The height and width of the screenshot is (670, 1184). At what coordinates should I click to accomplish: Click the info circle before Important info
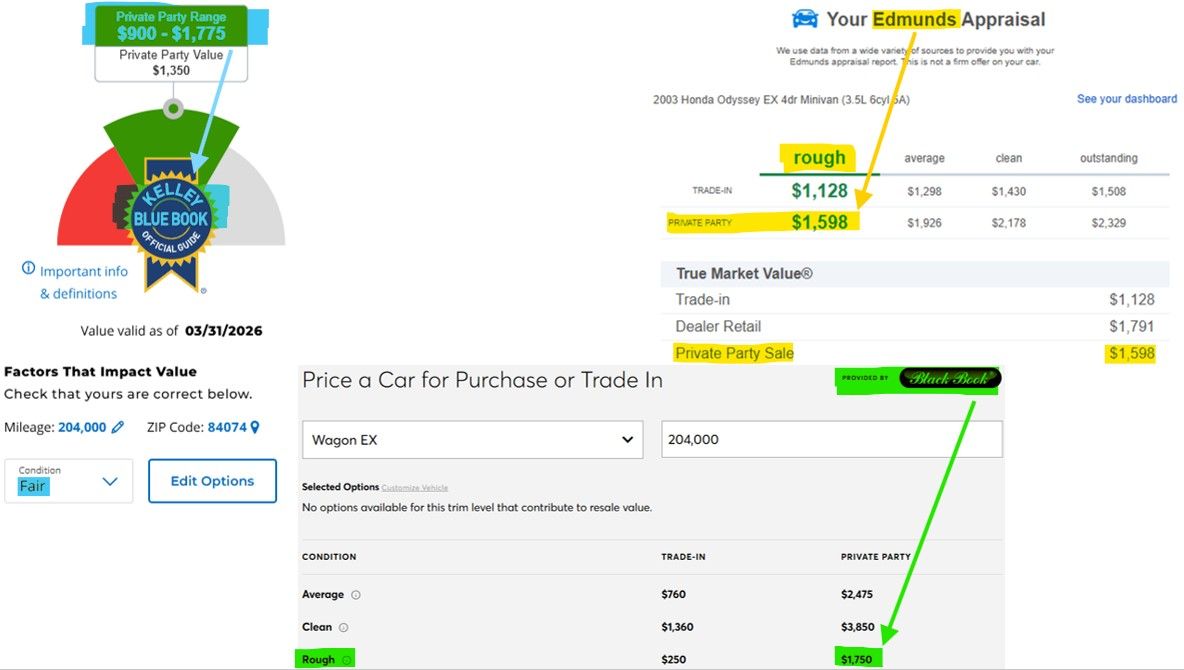[28, 269]
